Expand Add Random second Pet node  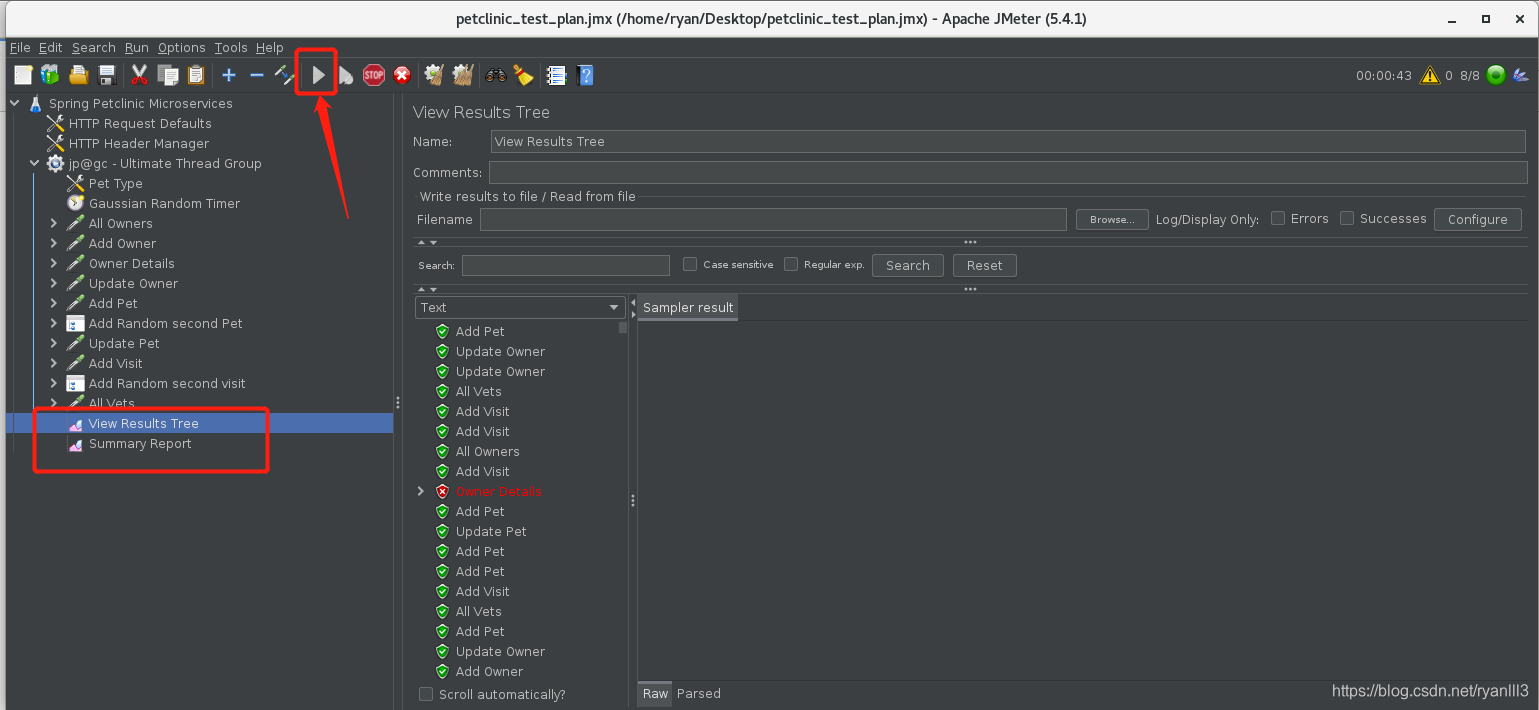click(54, 323)
